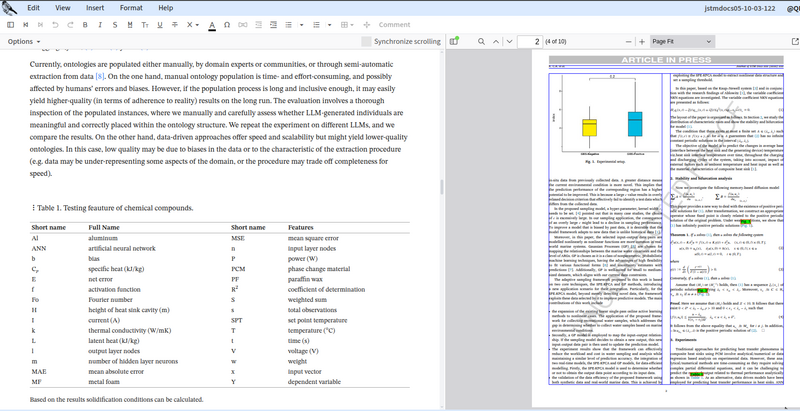Image resolution: width=800 pixels, height=411 pixels.
Task: Click the crosshair move icon beside Comment
Action: click(366, 24)
